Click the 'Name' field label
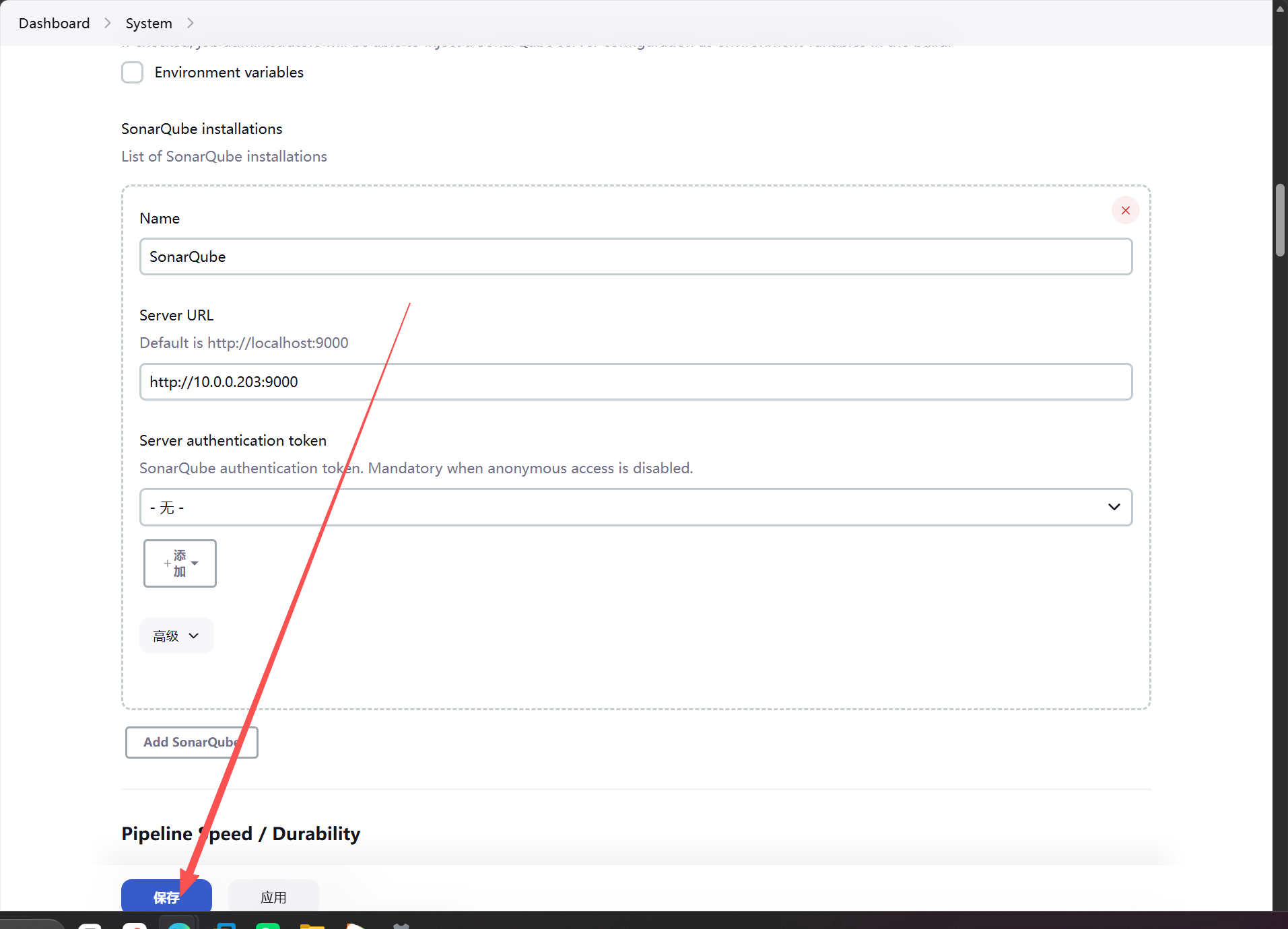The width and height of the screenshot is (1288, 929). coord(160,218)
